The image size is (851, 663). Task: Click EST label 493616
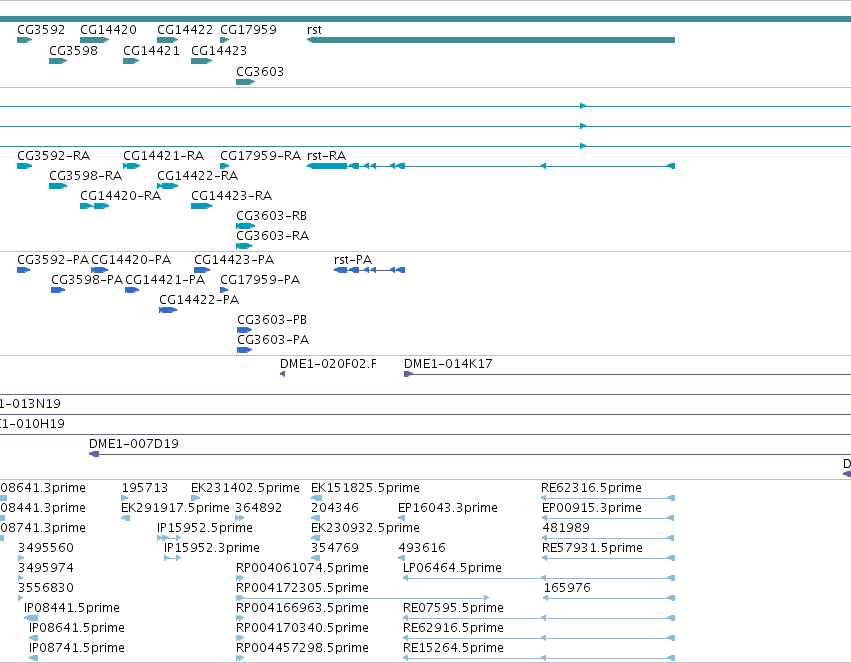422,549
